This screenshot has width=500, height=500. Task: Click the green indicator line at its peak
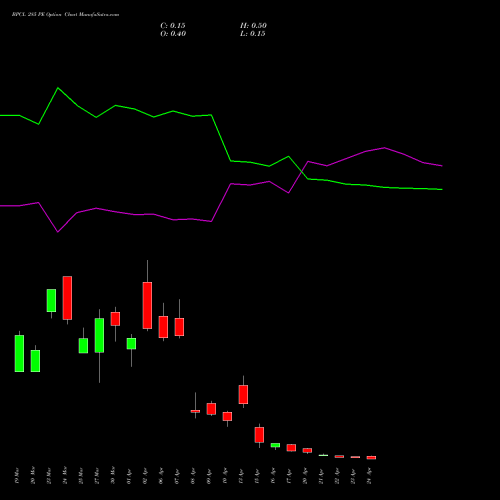pos(58,88)
